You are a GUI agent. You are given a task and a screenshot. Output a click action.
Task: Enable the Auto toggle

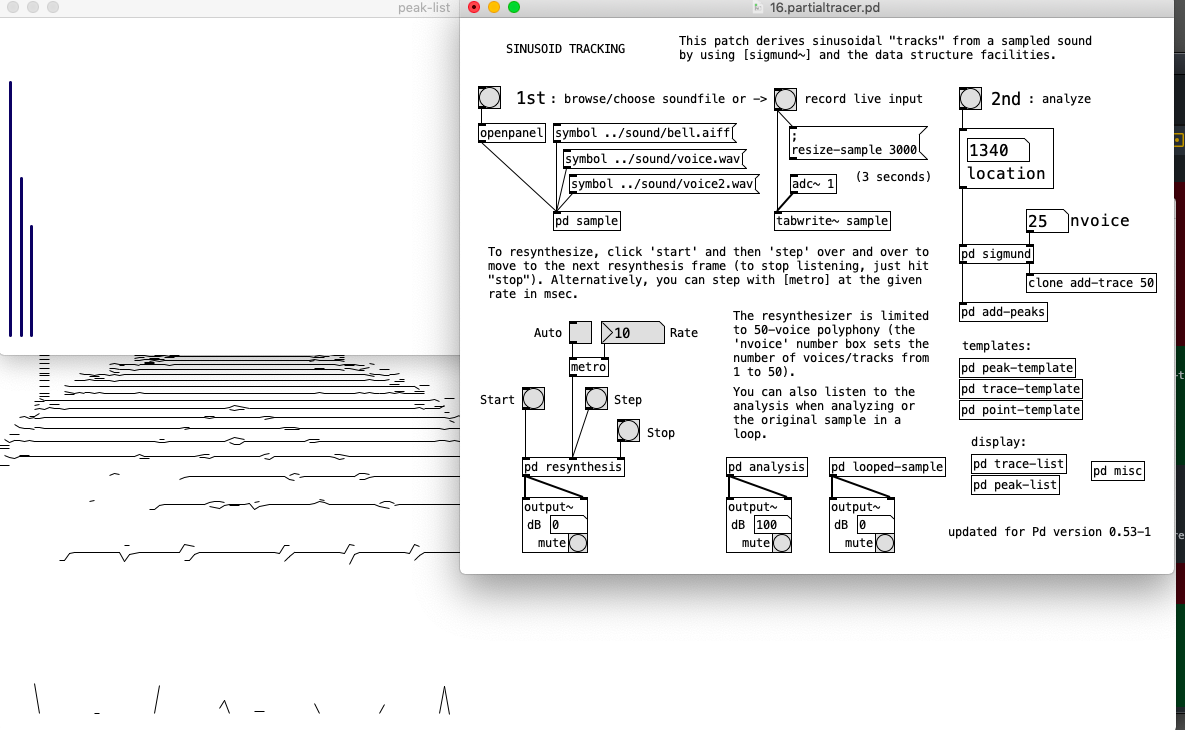coord(578,331)
